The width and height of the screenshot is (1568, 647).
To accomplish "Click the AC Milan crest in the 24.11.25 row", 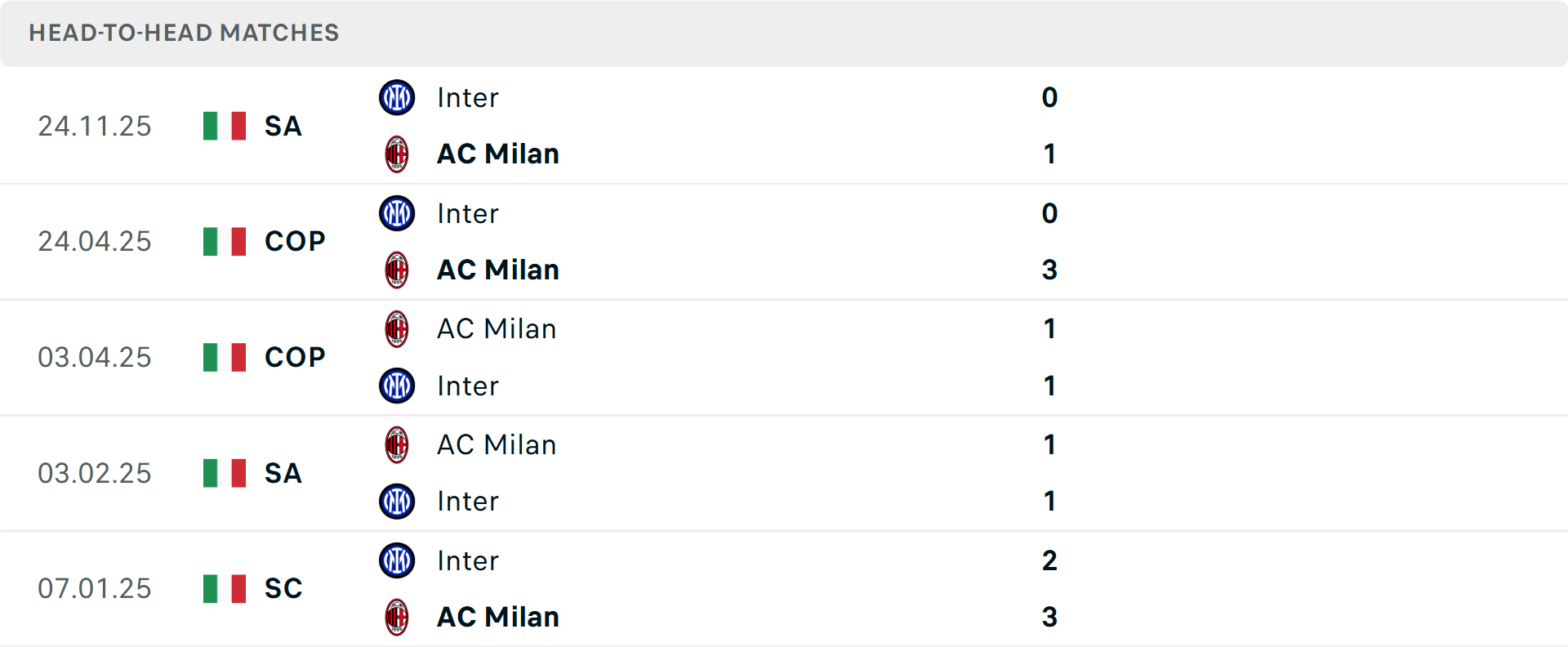I will tap(397, 154).
